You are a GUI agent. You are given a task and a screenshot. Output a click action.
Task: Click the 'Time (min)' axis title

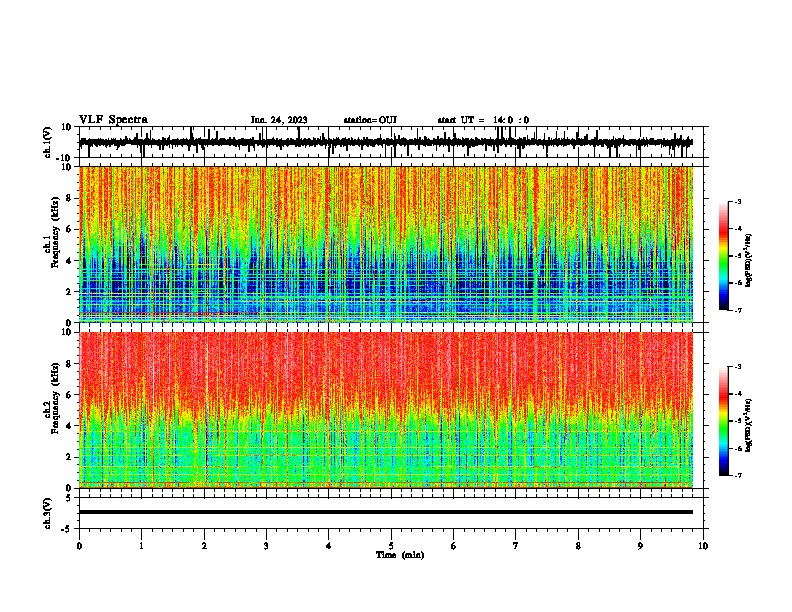(x=400, y=555)
